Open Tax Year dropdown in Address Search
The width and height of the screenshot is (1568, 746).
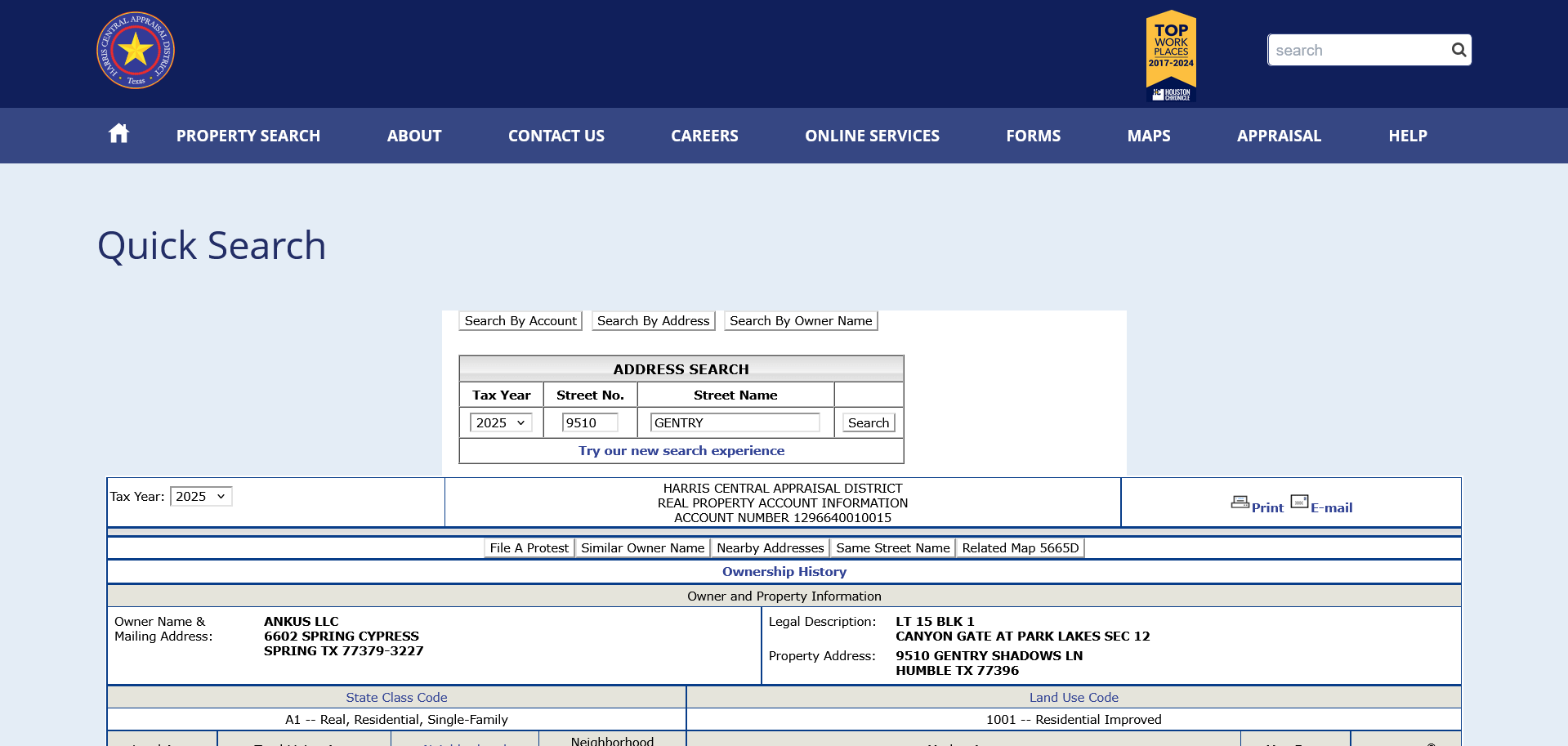[501, 422]
